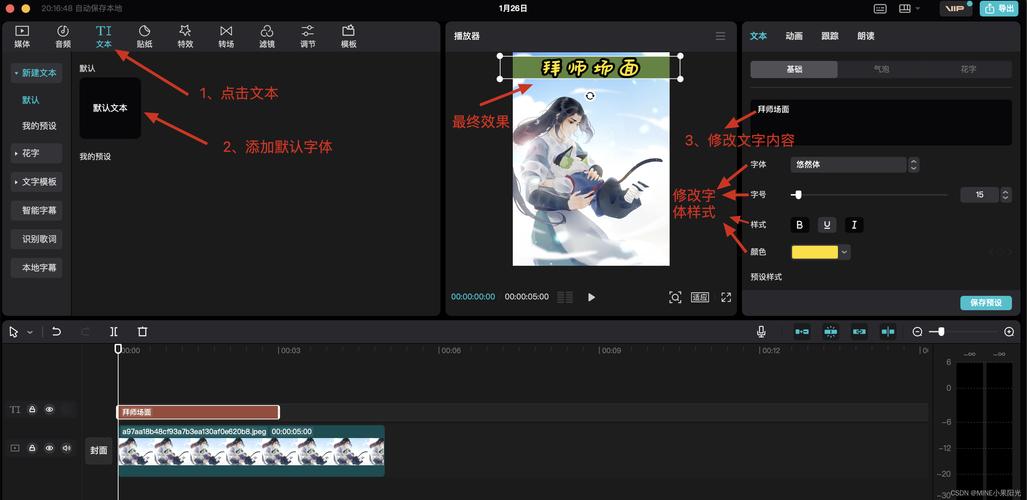Play the preview in the player

591,297
